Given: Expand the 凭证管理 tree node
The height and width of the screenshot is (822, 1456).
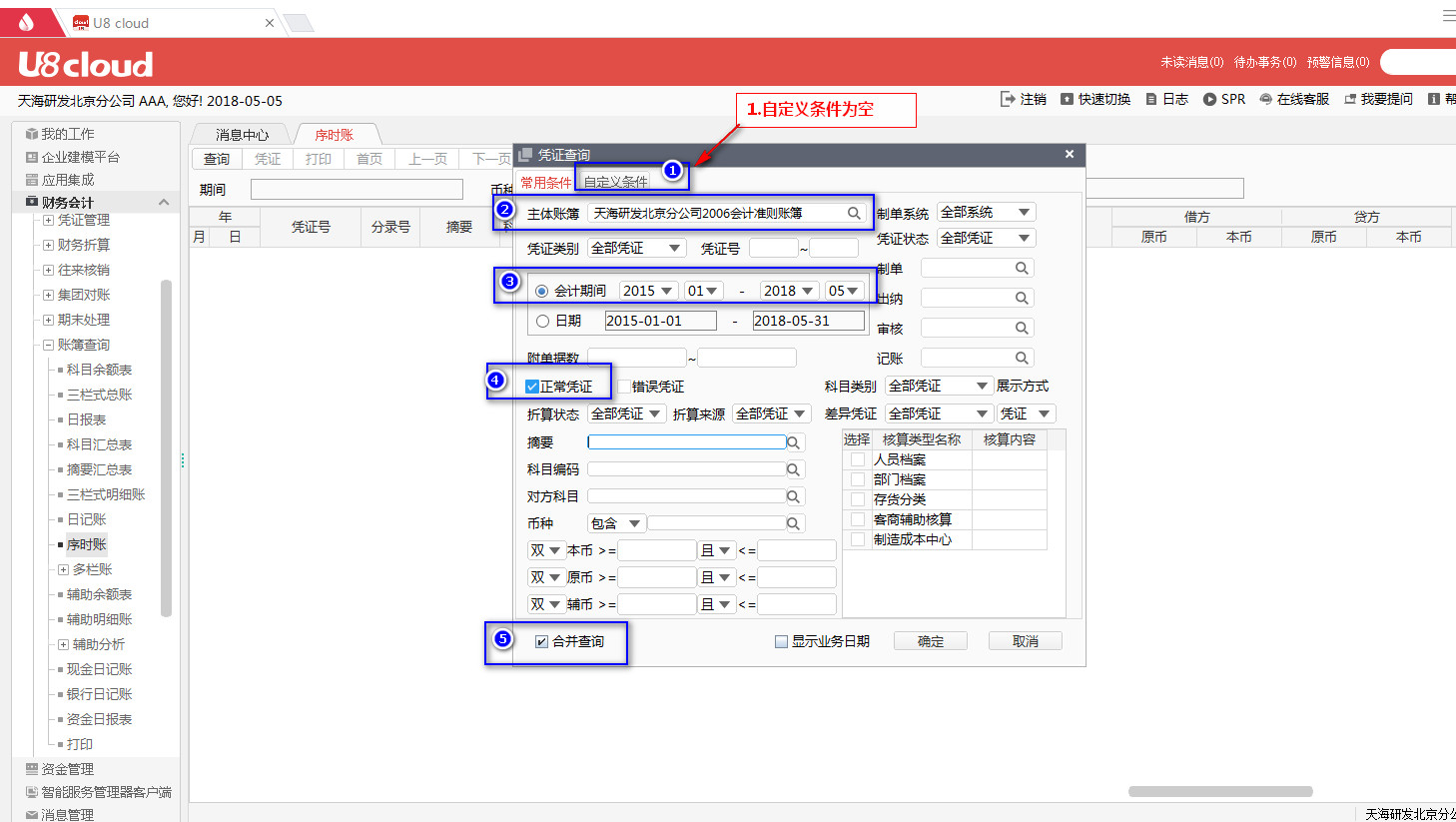Looking at the screenshot, I should pyautogui.click(x=48, y=220).
